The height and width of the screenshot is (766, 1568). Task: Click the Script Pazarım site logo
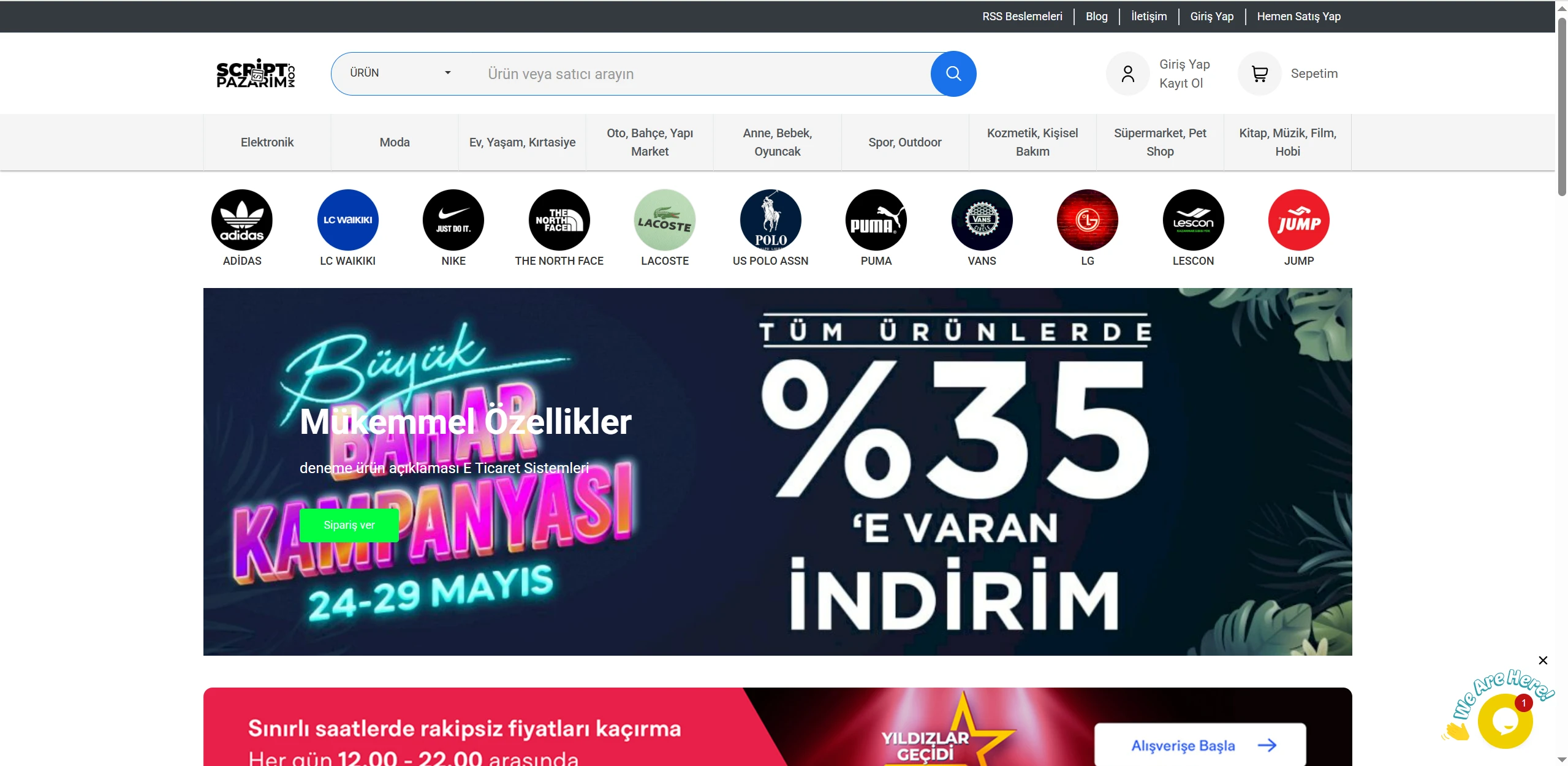(x=256, y=74)
